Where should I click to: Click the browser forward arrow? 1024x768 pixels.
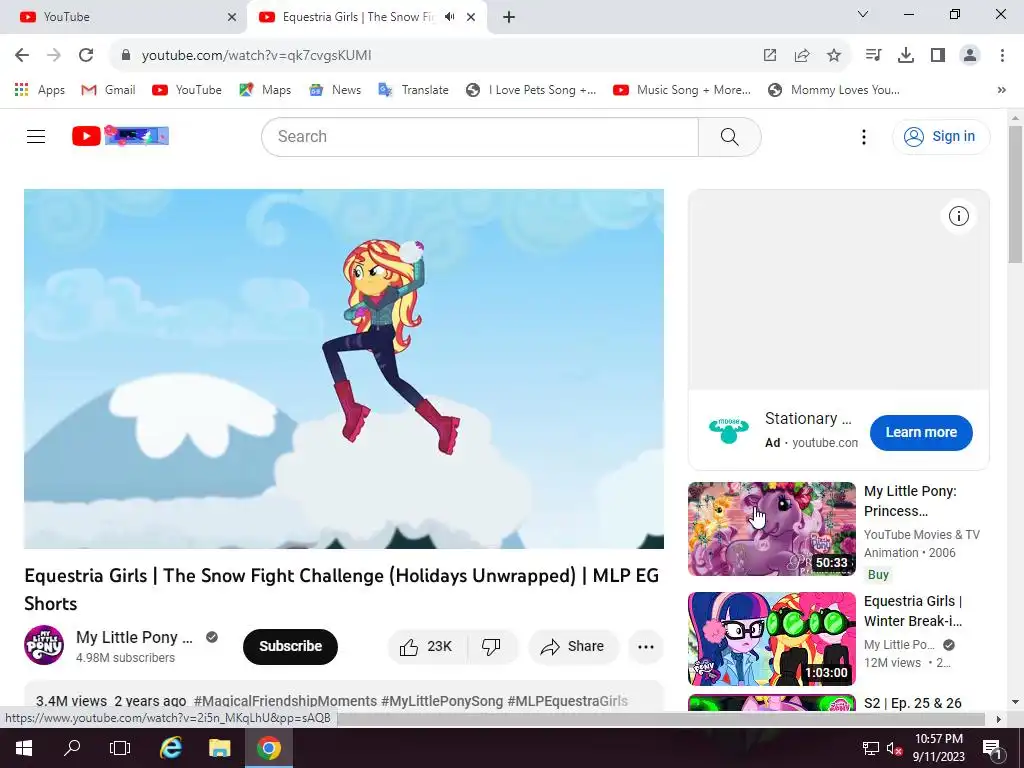(54, 56)
